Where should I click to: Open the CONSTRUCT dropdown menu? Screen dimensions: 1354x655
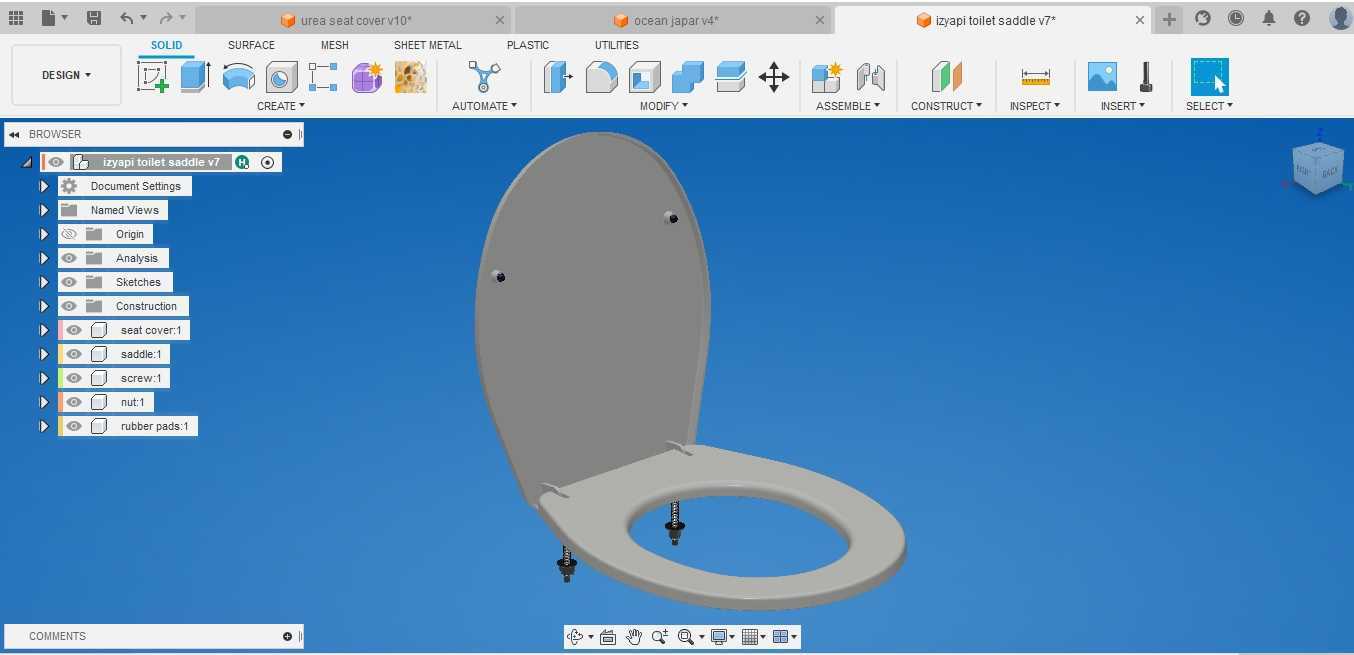(x=946, y=106)
